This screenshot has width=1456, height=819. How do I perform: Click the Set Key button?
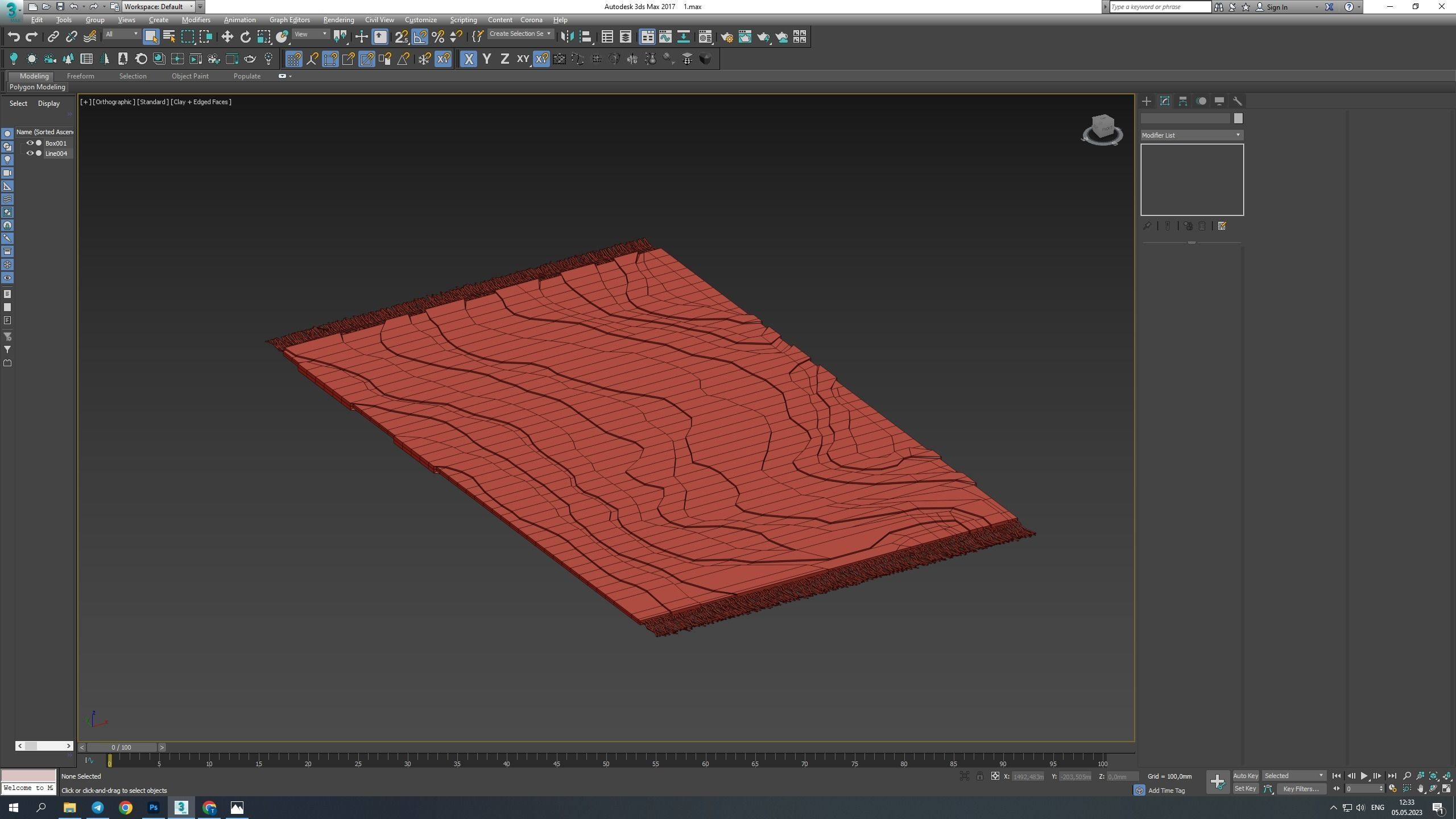pyautogui.click(x=1245, y=788)
